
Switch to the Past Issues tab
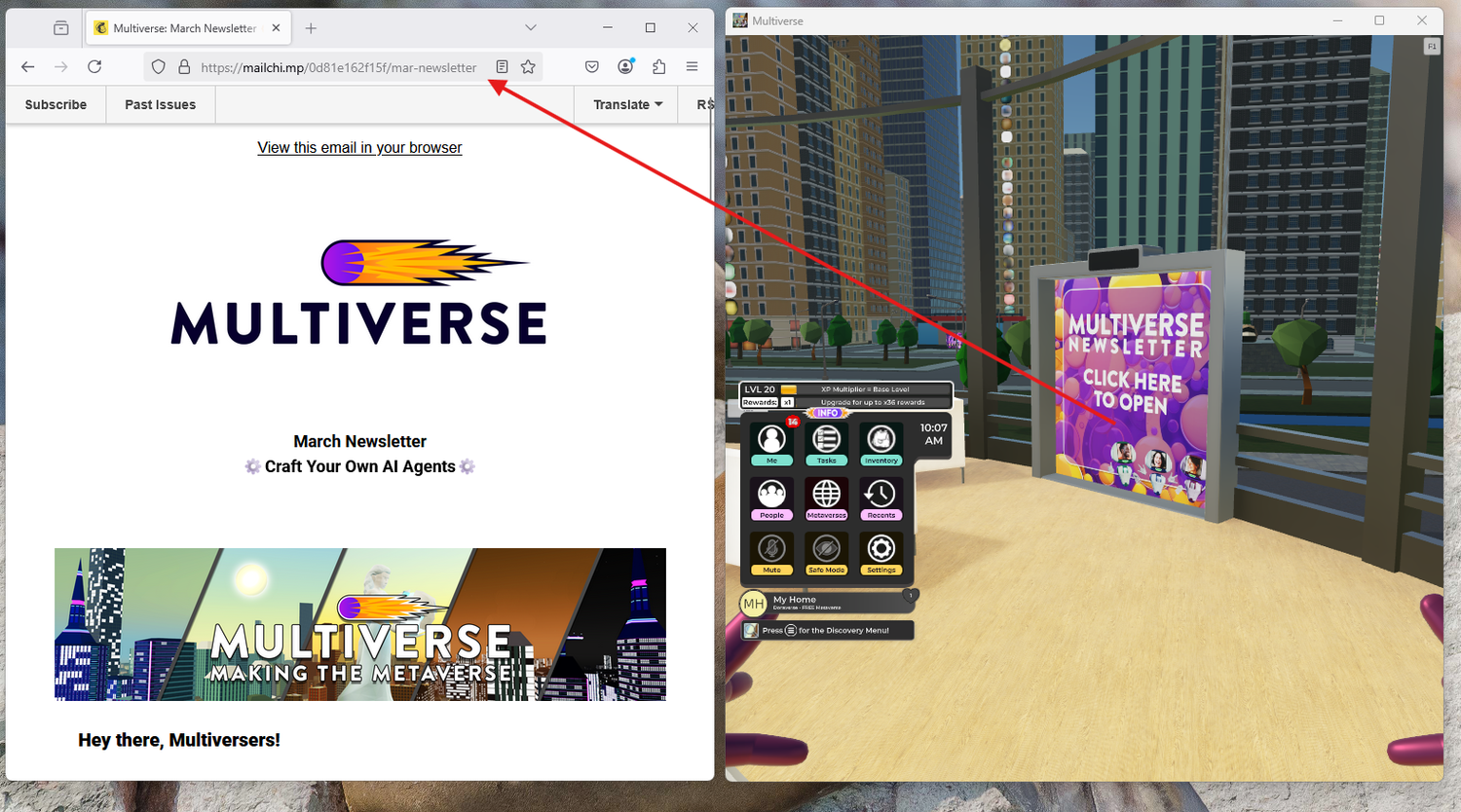click(x=160, y=104)
